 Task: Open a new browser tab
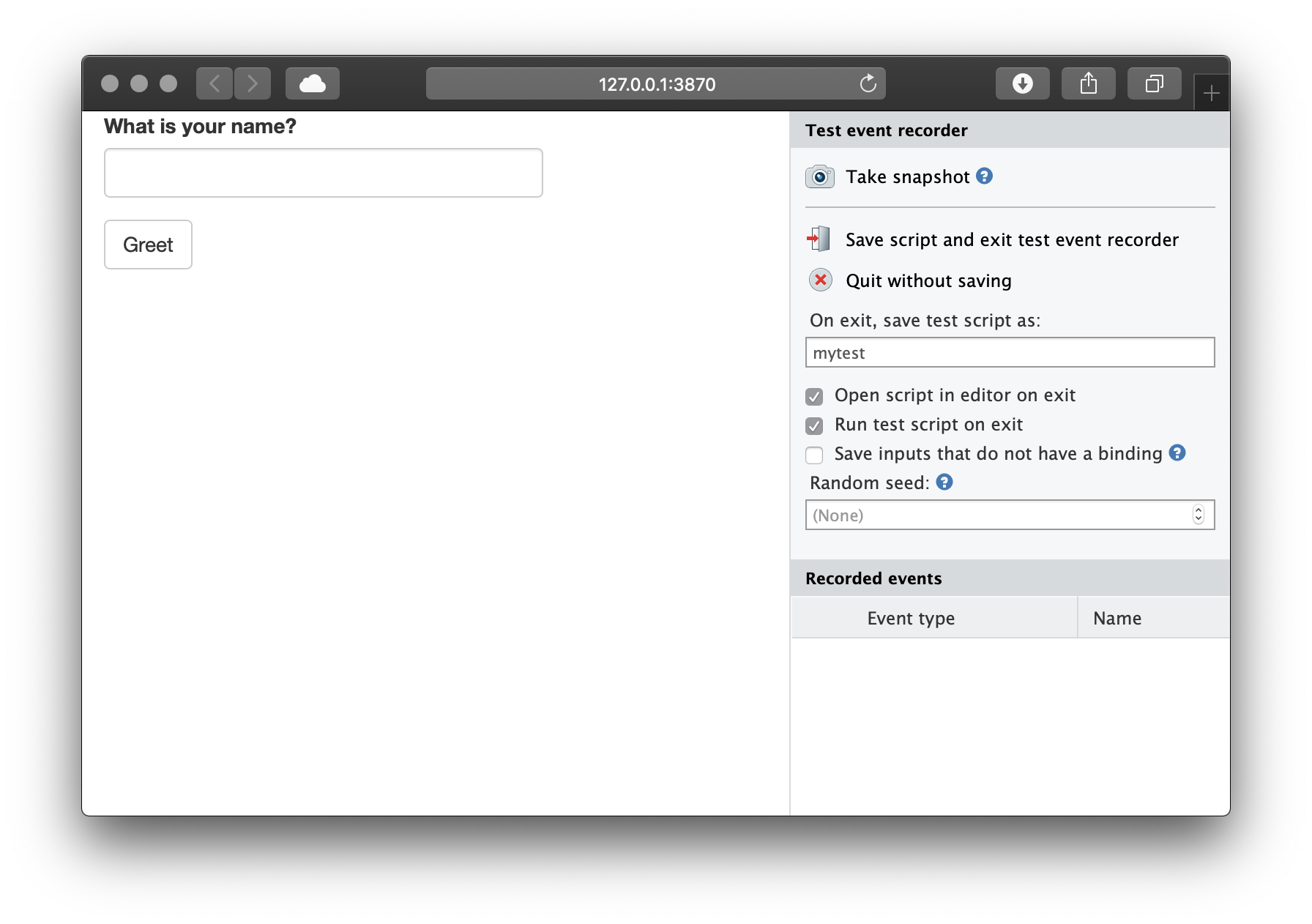coord(1211,94)
